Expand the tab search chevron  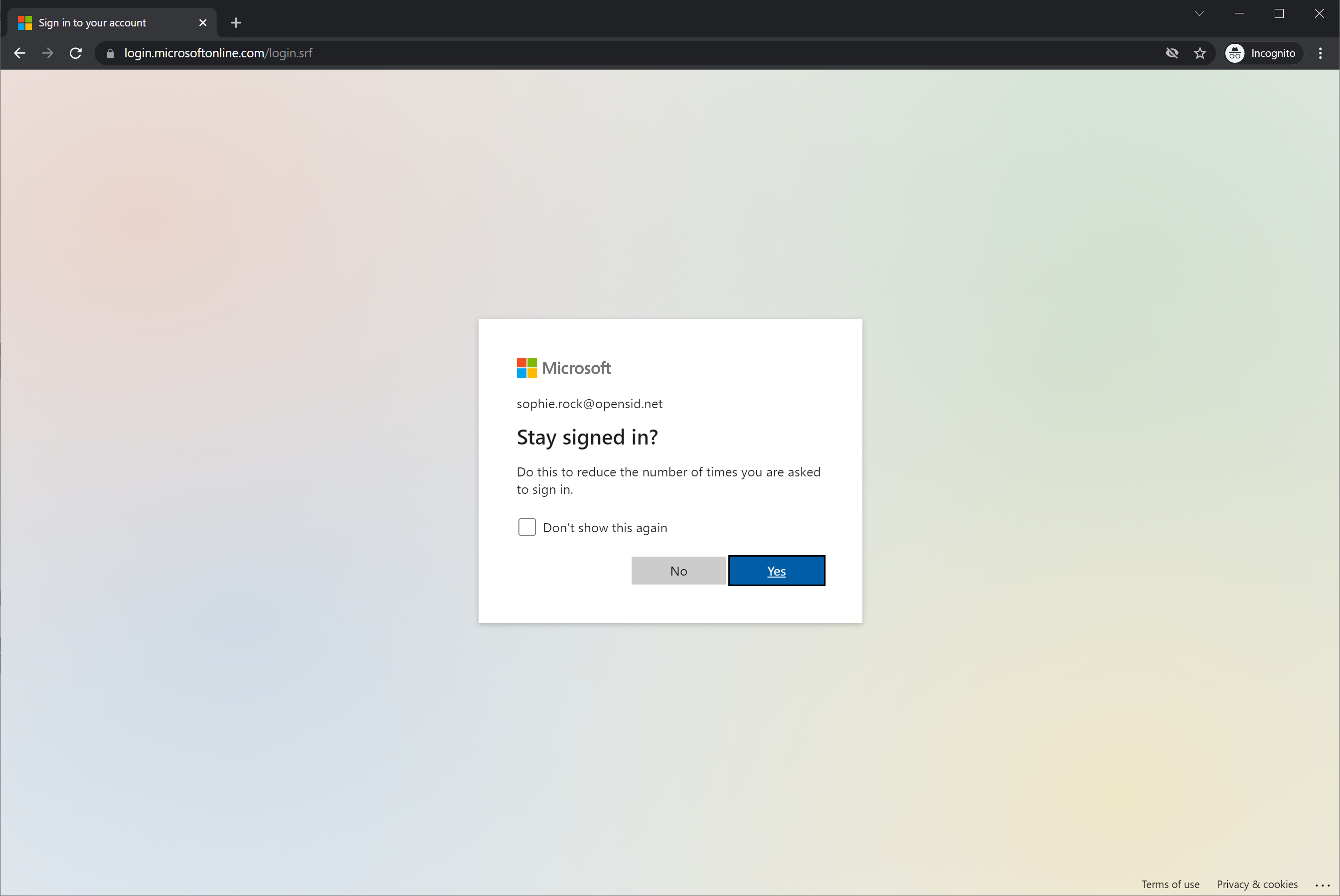pos(1199,14)
